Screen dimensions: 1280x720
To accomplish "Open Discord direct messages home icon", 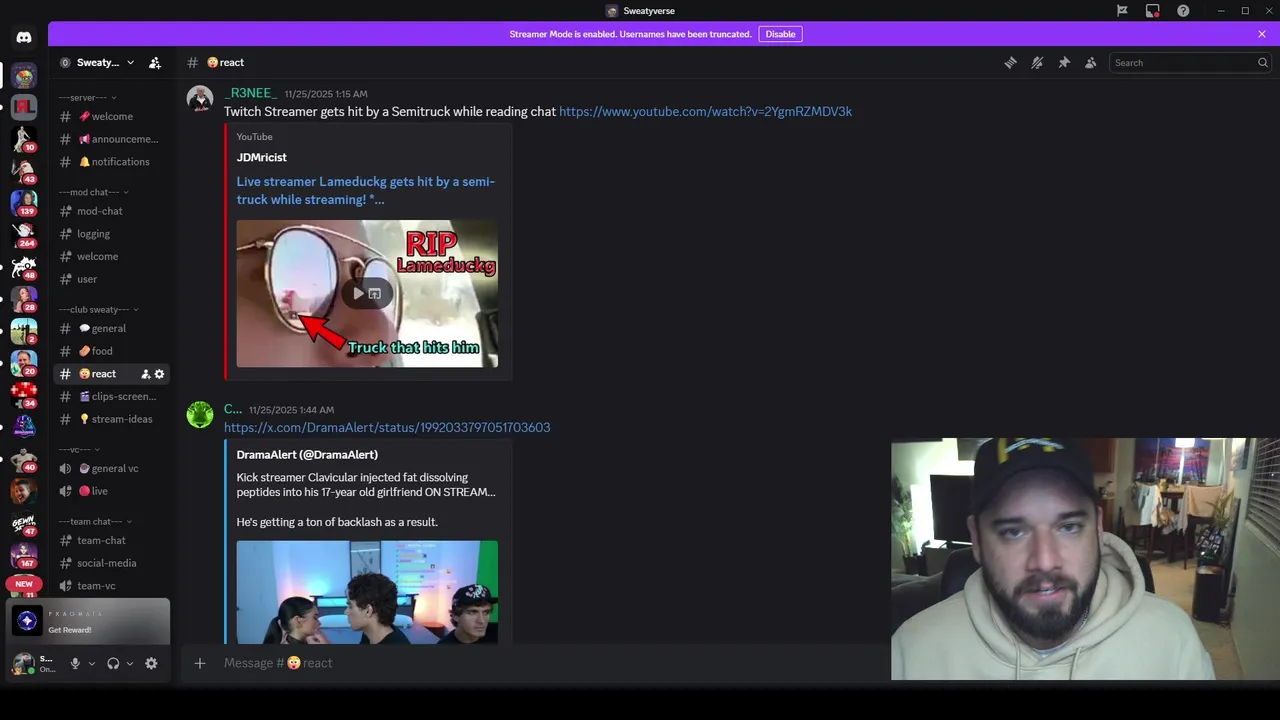I will tap(24, 37).
